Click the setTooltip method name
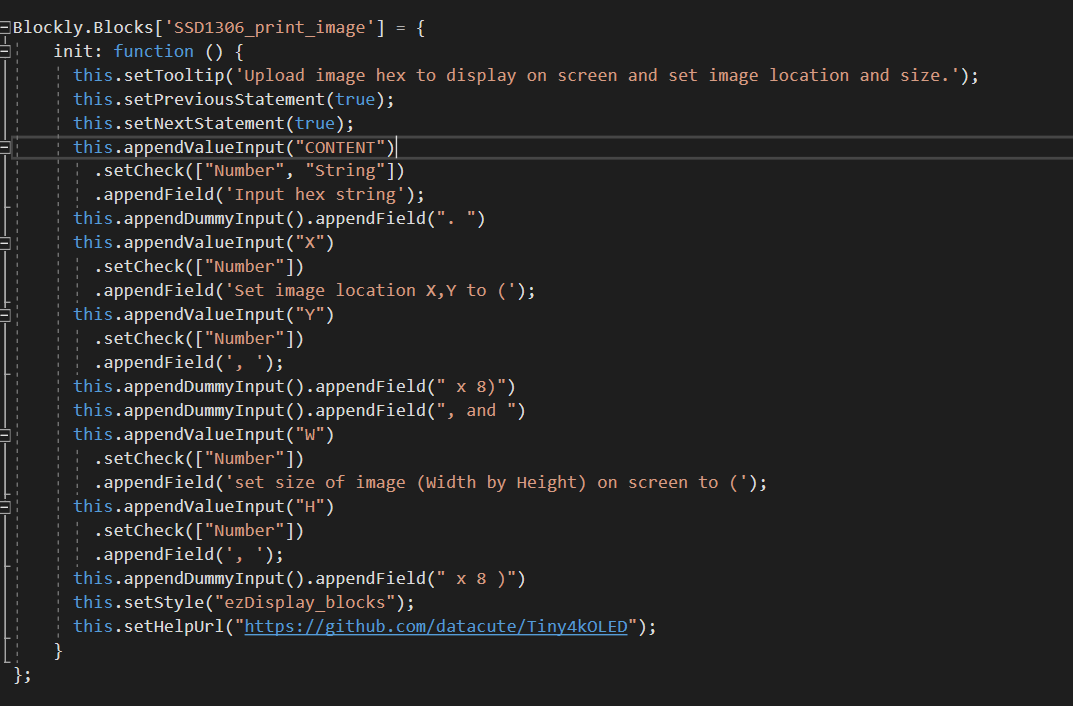The image size is (1073, 706). click(x=174, y=75)
